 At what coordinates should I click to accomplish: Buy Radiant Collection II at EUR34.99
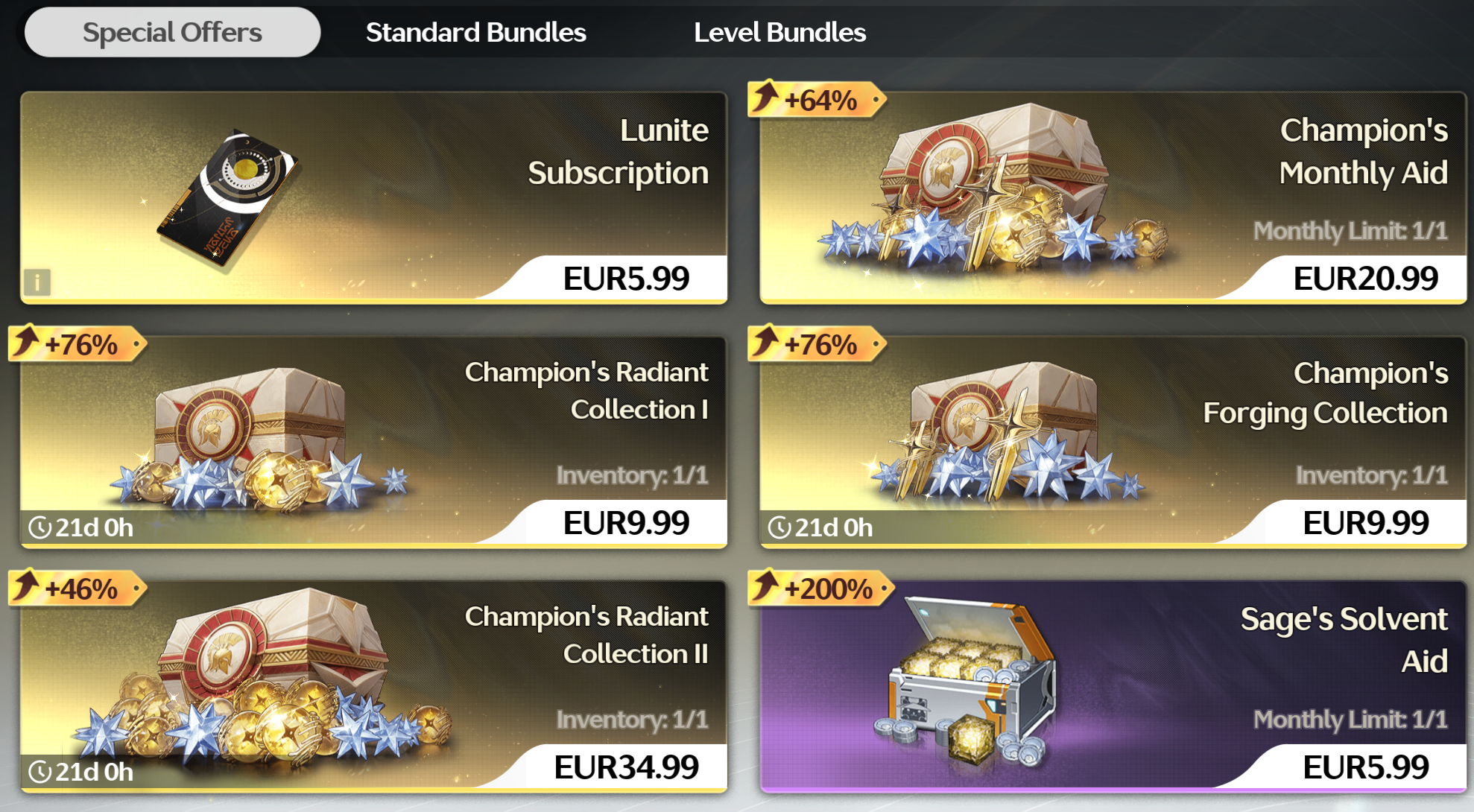[x=626, y=767]
